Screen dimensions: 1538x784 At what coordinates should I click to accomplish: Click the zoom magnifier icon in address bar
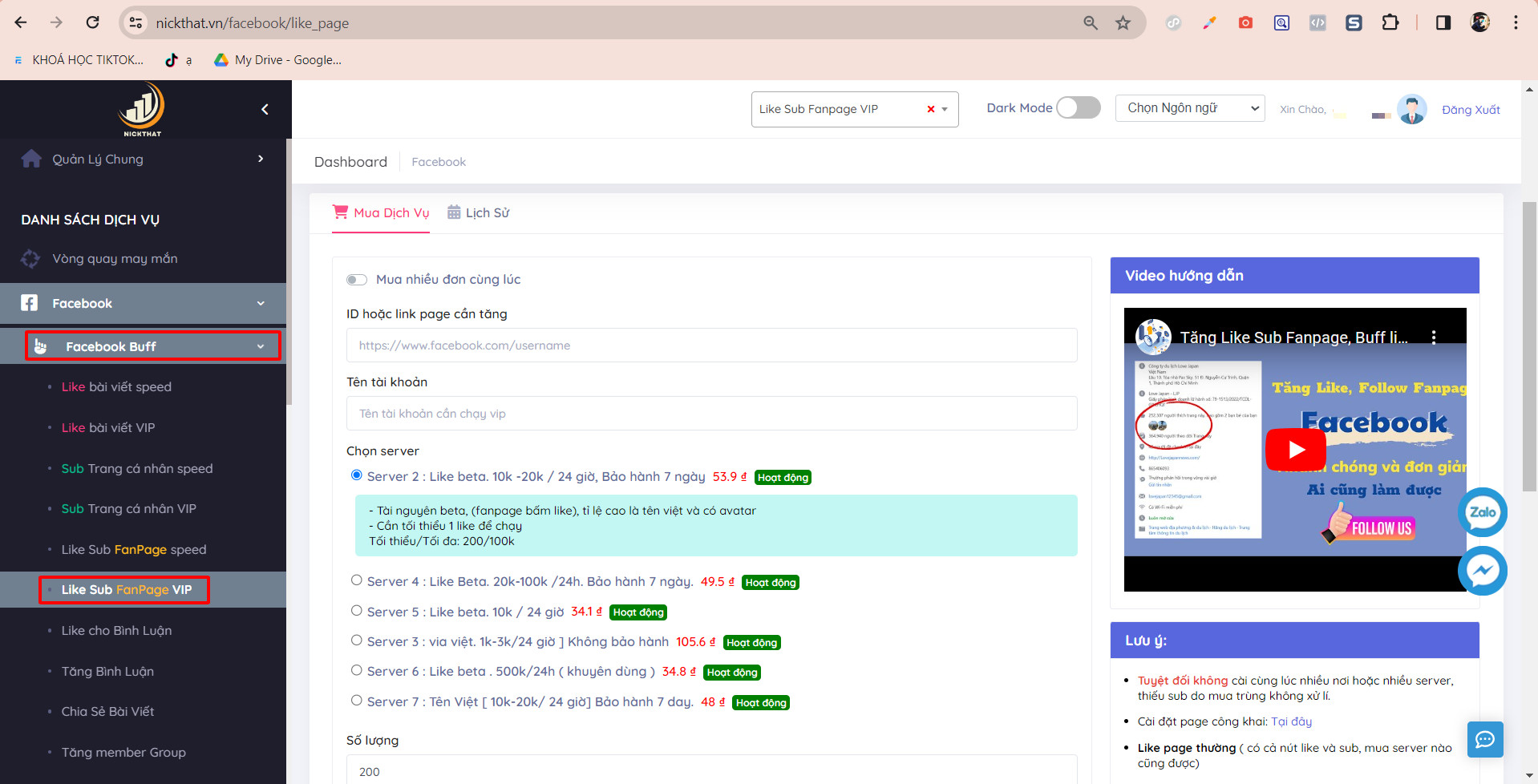pos(1091,22)
